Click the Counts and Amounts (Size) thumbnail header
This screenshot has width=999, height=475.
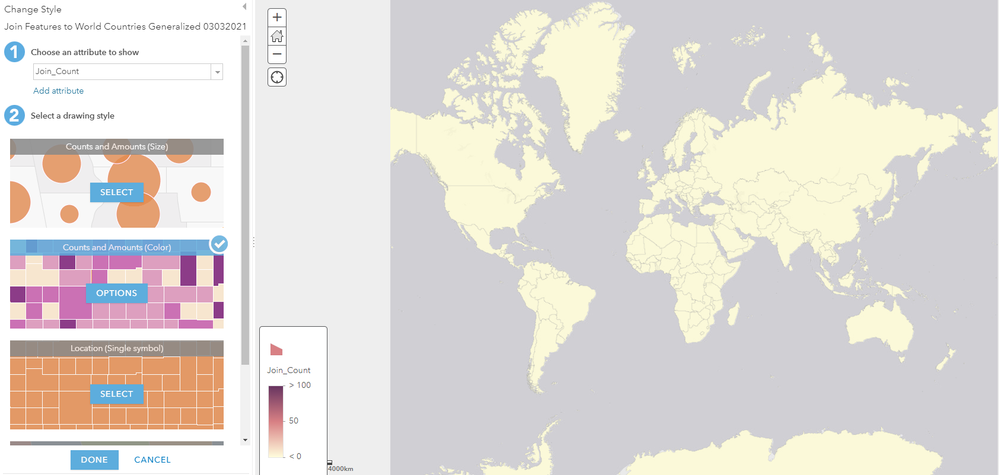point(117,146)
